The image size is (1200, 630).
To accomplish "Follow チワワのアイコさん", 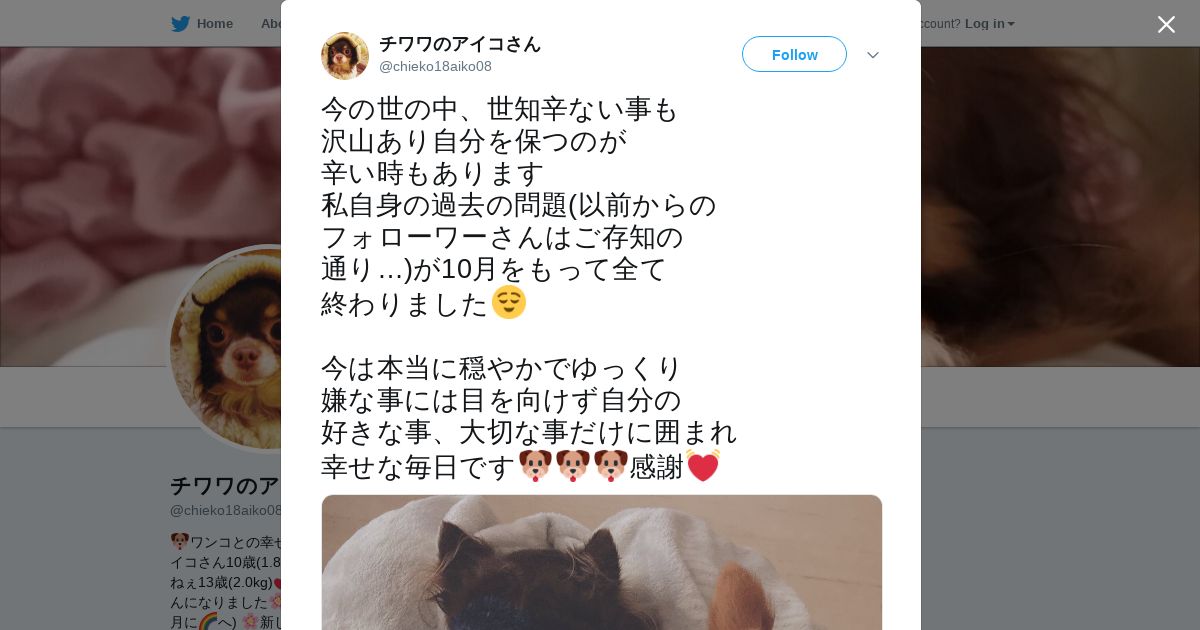I will (x=794, y=54).
